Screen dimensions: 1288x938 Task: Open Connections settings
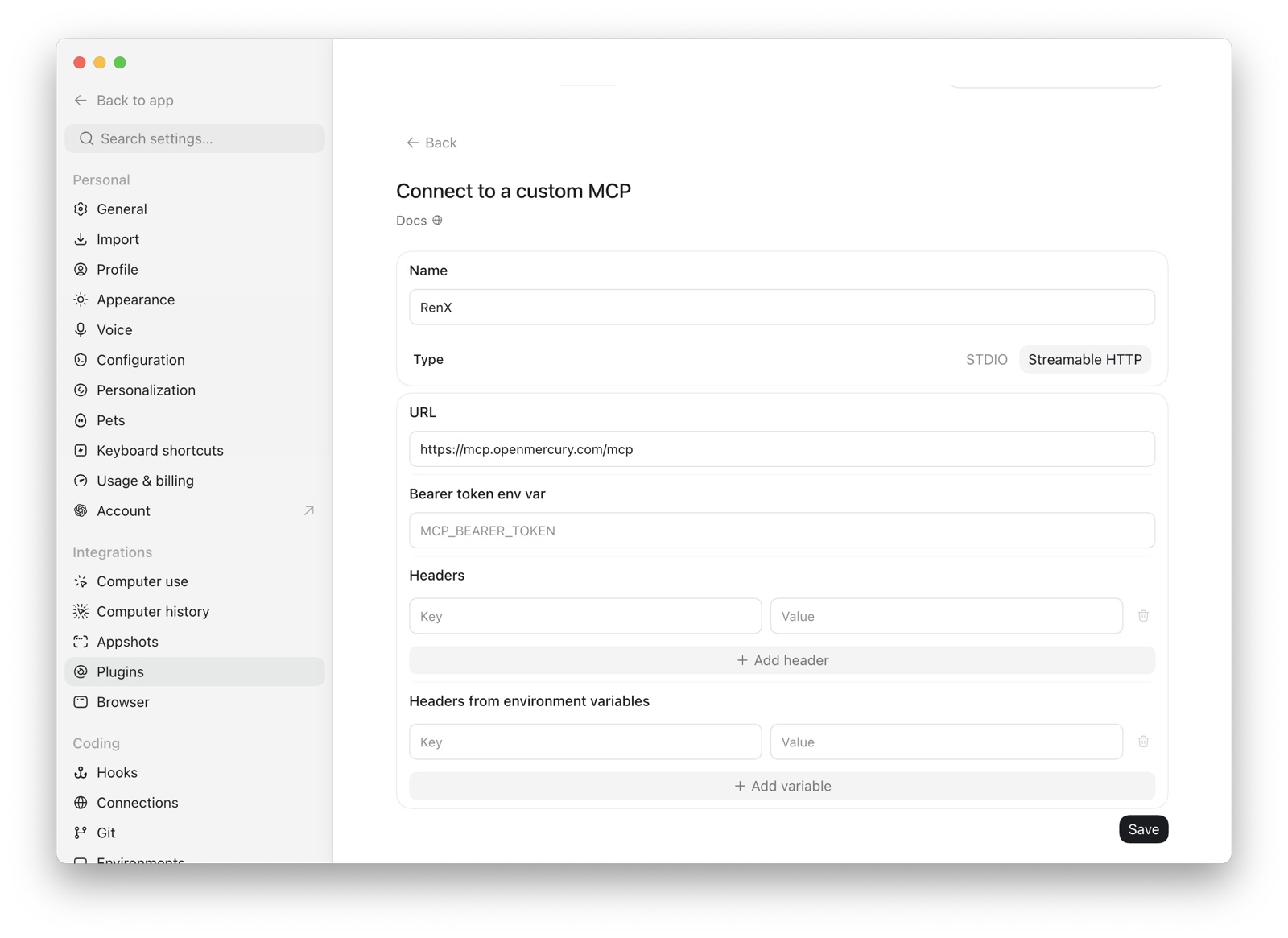coord(195,803)
